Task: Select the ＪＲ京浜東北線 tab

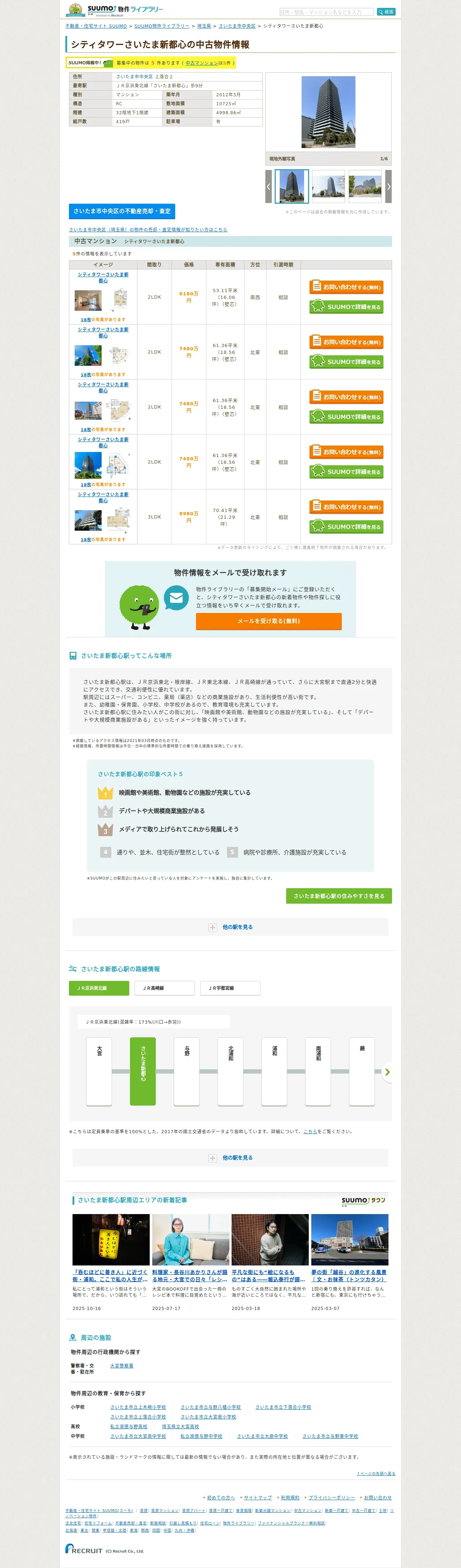Action: (99, 988)
